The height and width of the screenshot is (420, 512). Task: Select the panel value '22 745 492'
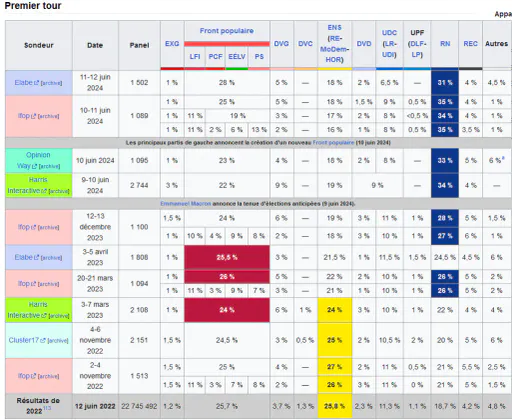click(x=139, y=406)
